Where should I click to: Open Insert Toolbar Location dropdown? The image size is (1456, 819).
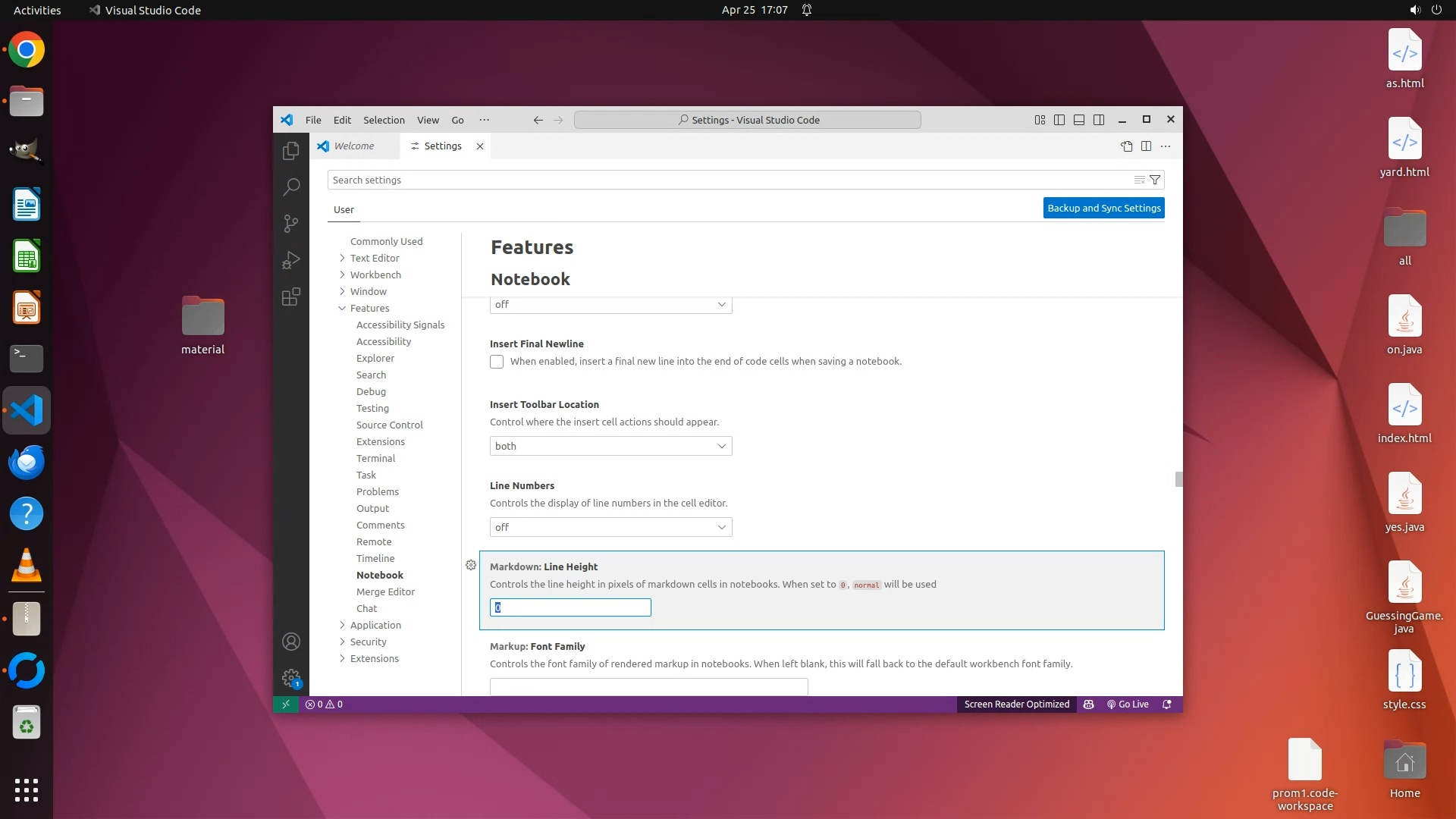pos(610,446)
